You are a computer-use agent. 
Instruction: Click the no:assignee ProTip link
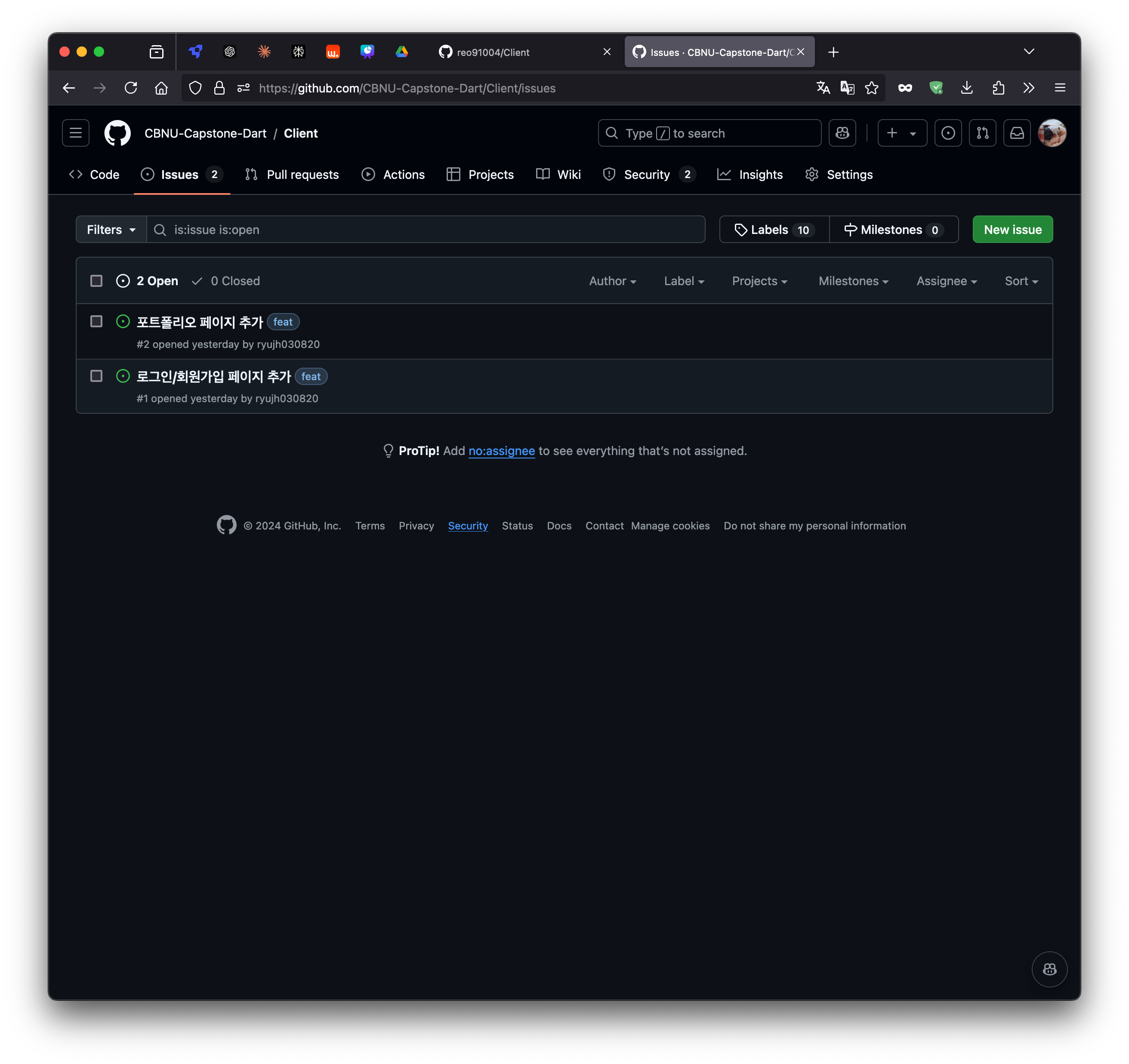click(501, 451)
